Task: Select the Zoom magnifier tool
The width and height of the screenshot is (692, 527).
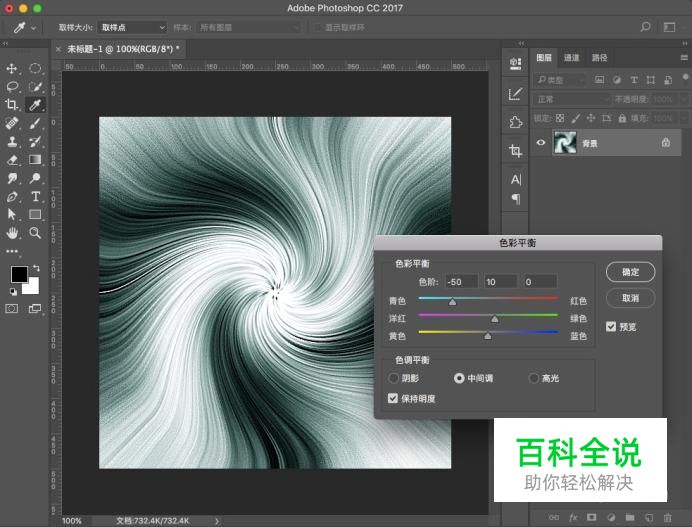Action: click(x=35, y=232)
